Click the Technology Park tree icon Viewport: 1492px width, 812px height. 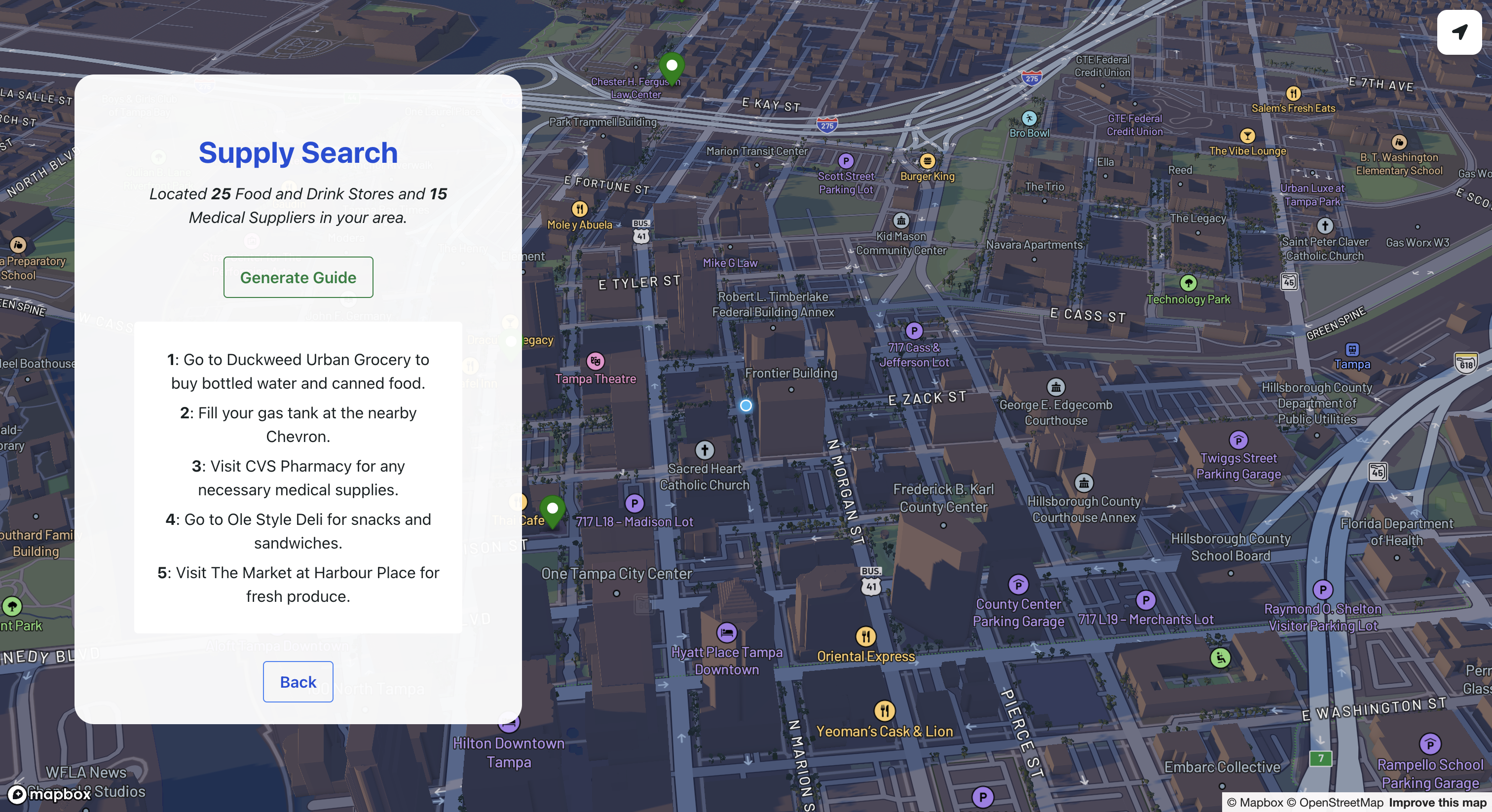coord(1188,283)
